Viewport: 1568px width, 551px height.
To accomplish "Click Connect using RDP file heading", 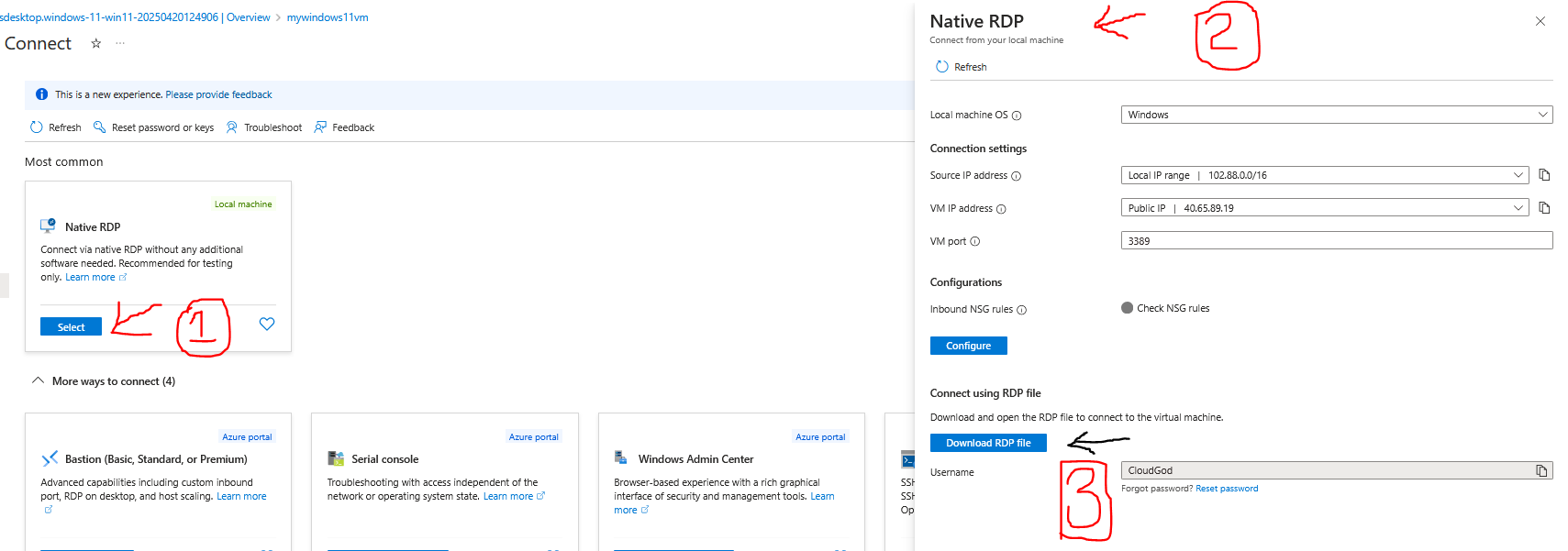I will pos(985,393).
